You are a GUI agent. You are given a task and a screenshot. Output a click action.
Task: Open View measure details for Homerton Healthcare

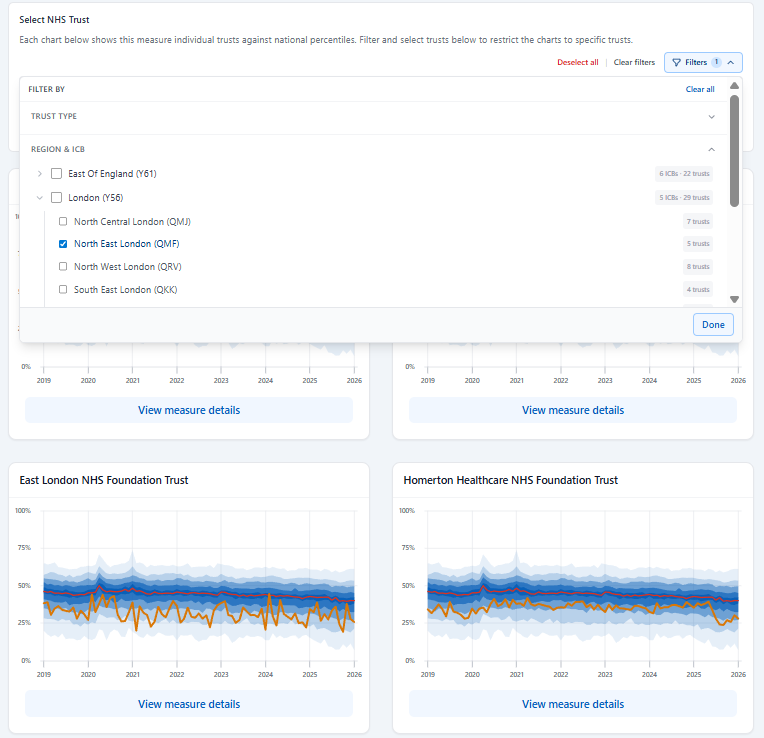[x=573, y=704]
